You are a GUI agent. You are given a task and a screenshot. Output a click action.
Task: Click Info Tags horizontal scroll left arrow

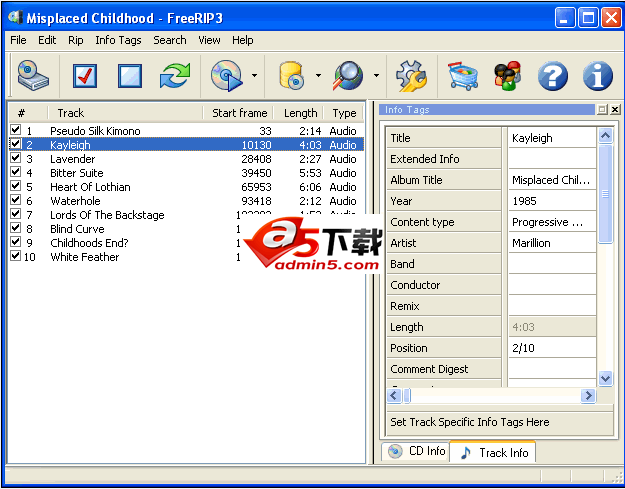394,395
